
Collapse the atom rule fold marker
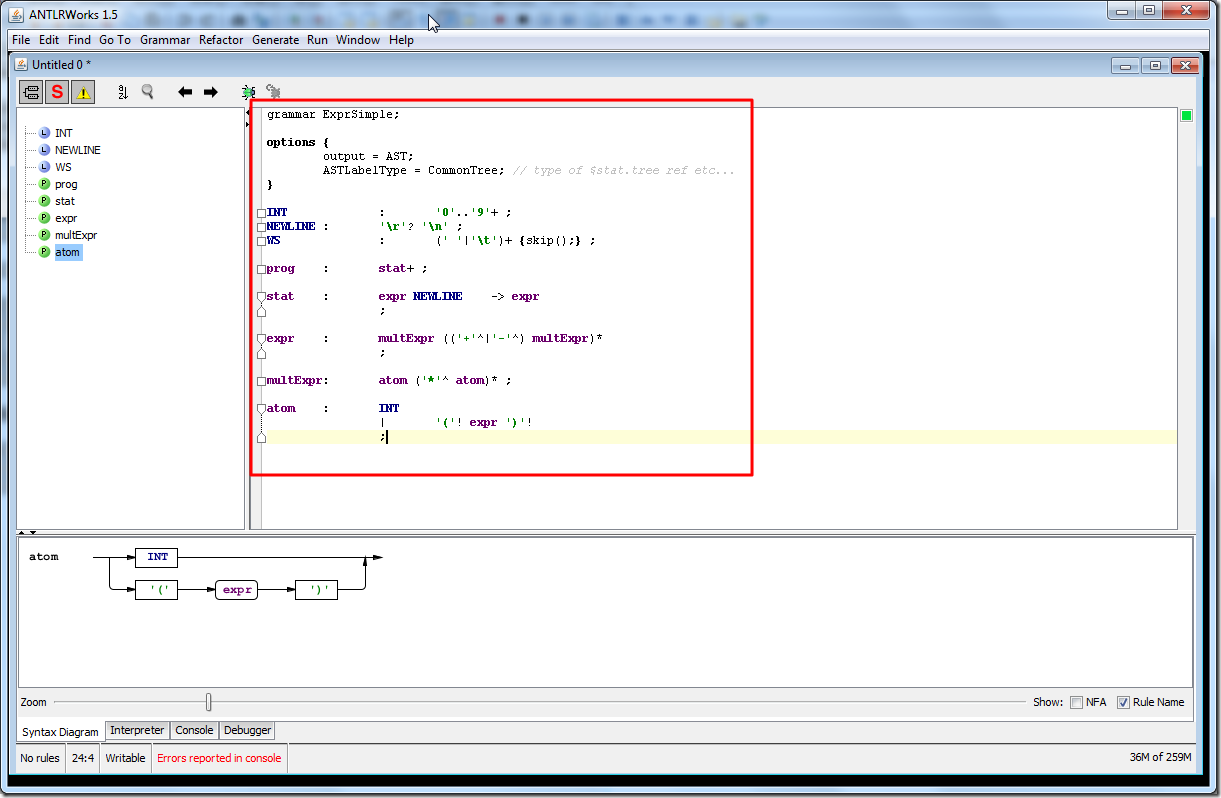[x=261, y=409]
